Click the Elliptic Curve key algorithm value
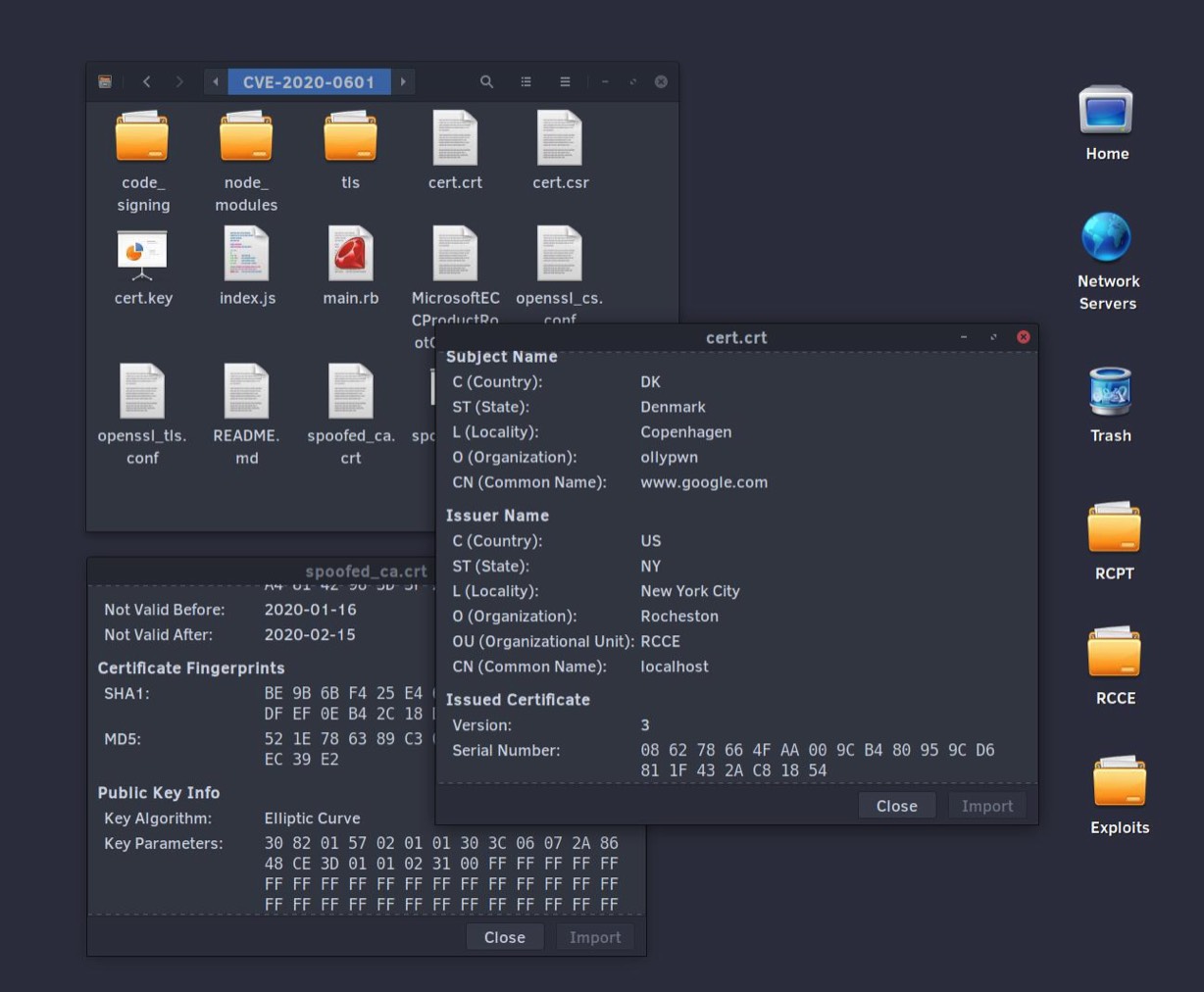Image resolution: width=1204 pixels, height=992 pixels. tap(312, 818)
